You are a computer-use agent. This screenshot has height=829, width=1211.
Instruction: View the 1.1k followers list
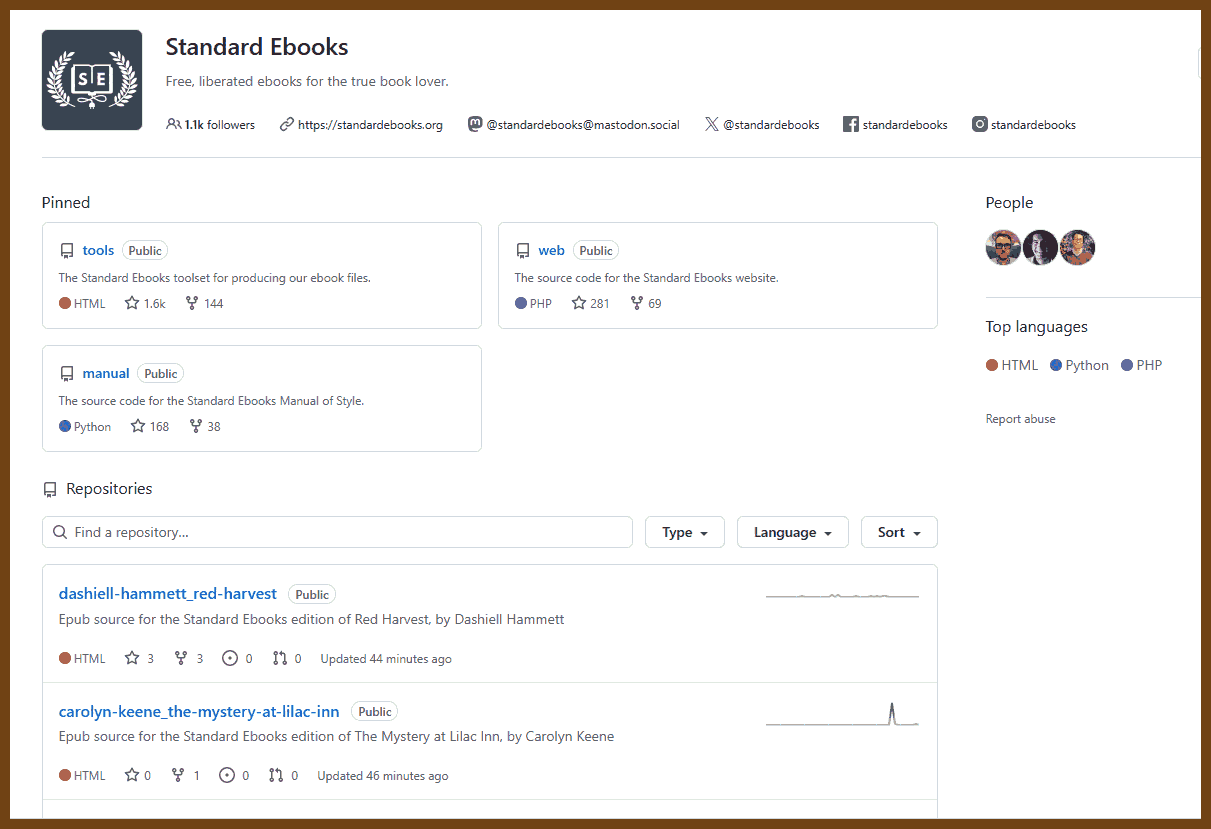[x=219, y=125]
